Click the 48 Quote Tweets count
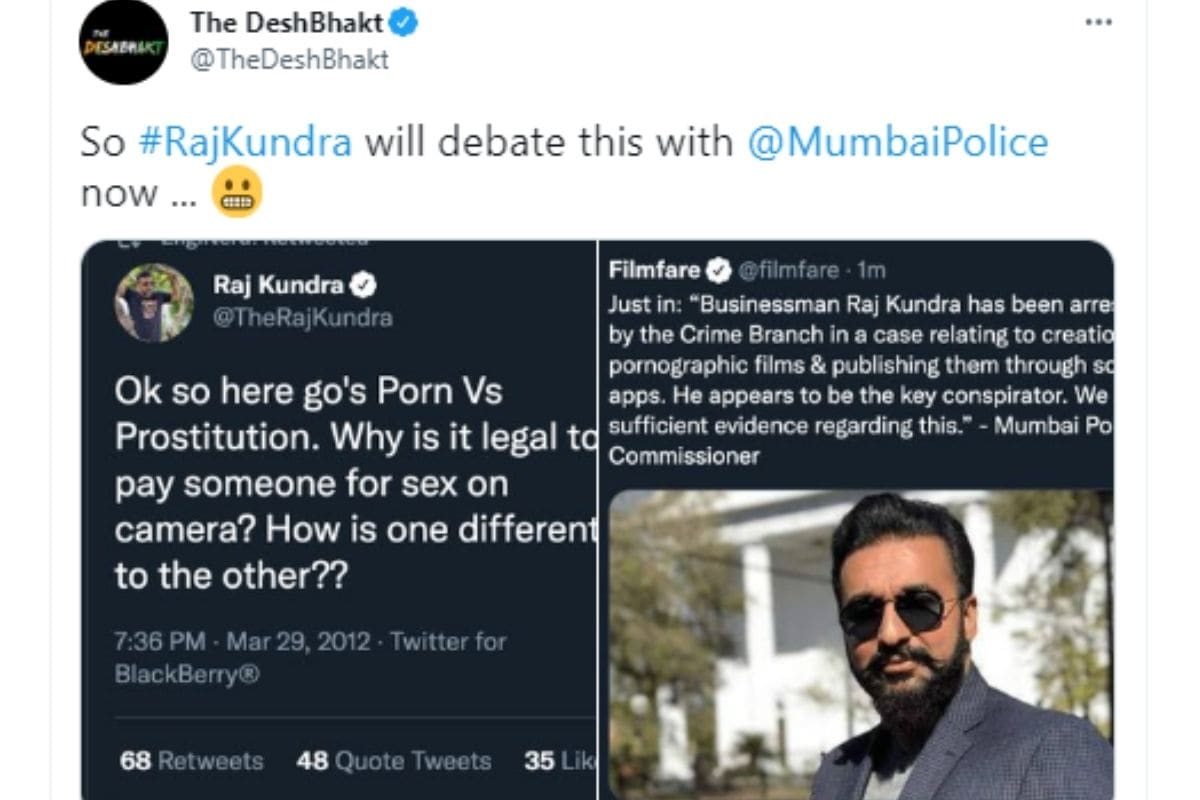 point(394,761)
